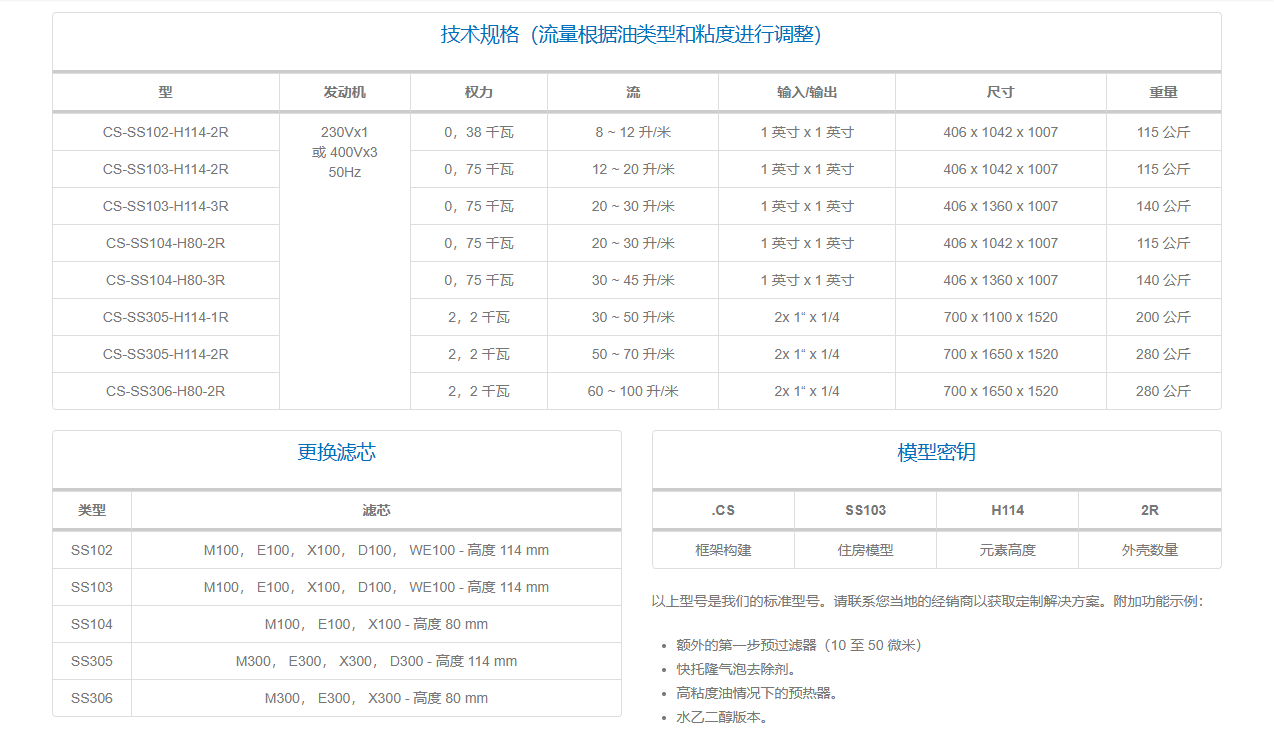Viewport: 1274px width, 737px height.
Task: Click the 重量 column header
Action: 1163,92
